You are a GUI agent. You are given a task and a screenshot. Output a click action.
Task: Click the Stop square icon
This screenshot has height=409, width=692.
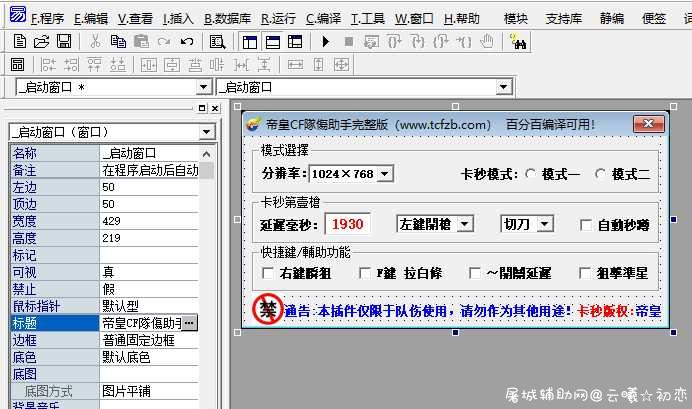[x=349, y=42]
